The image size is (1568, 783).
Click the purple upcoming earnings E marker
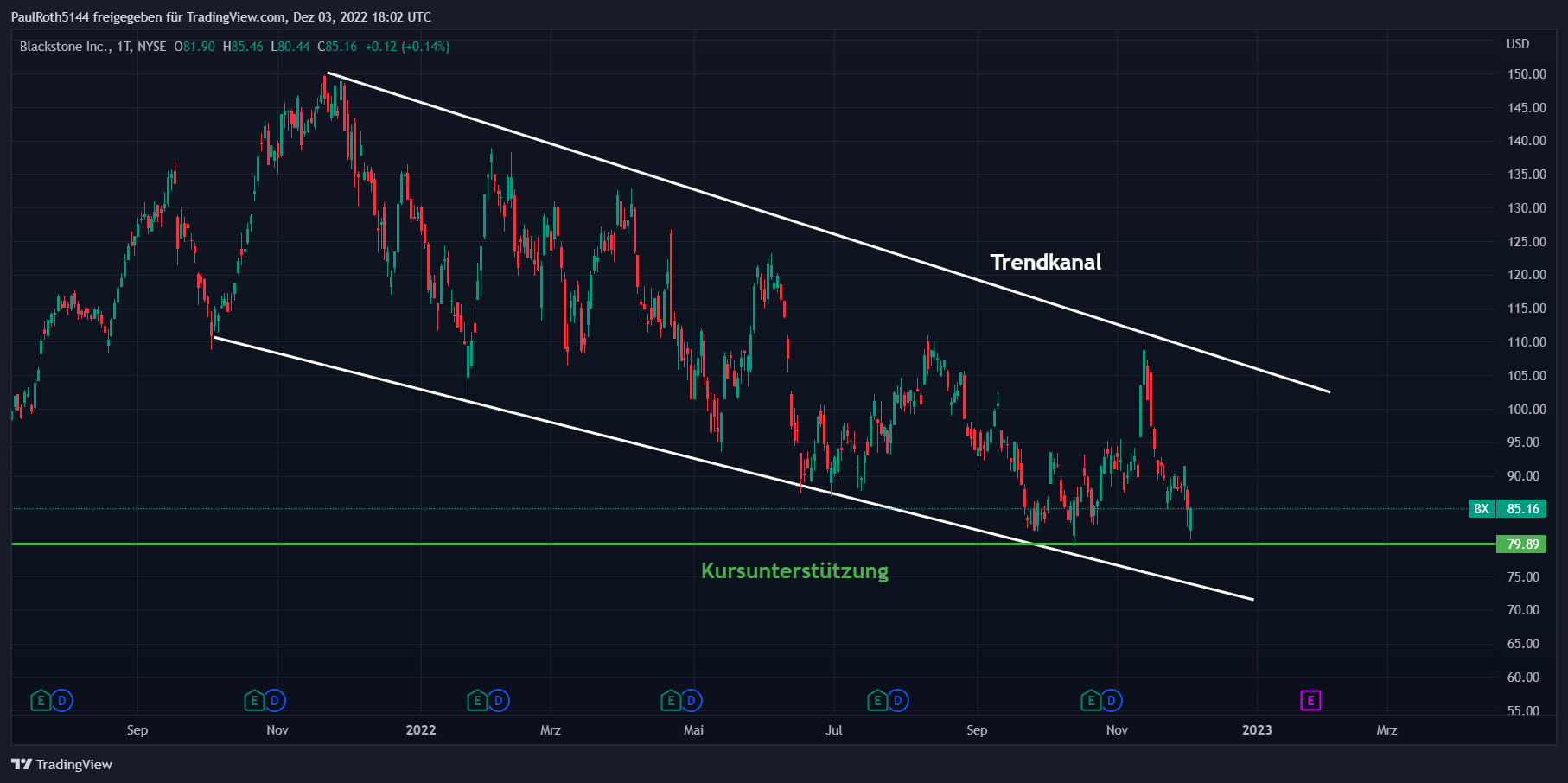(1310, 700)
